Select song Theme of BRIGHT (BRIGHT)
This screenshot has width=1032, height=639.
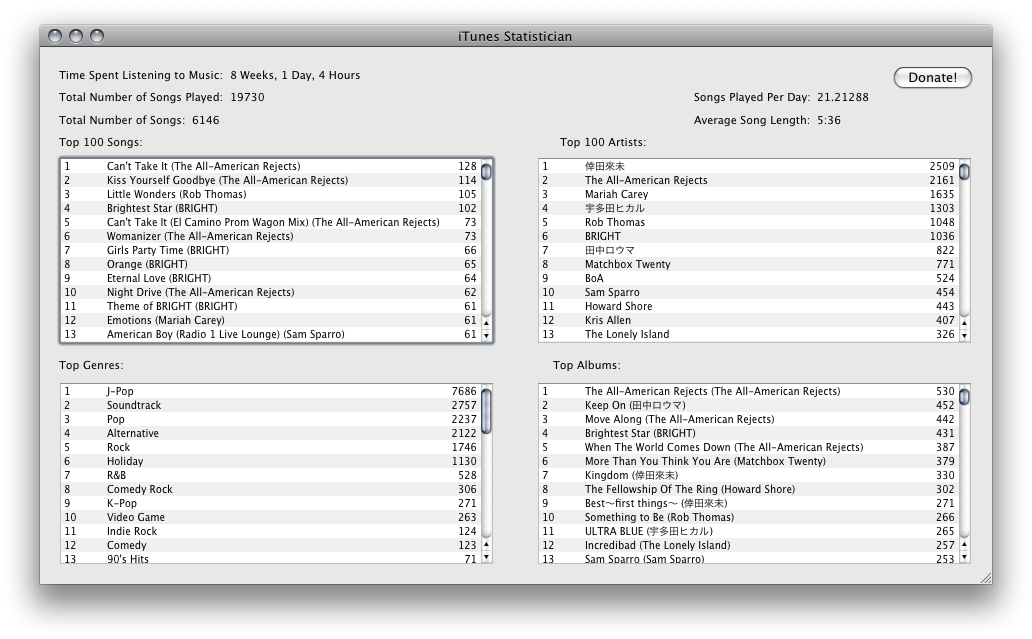coord(271,306)
